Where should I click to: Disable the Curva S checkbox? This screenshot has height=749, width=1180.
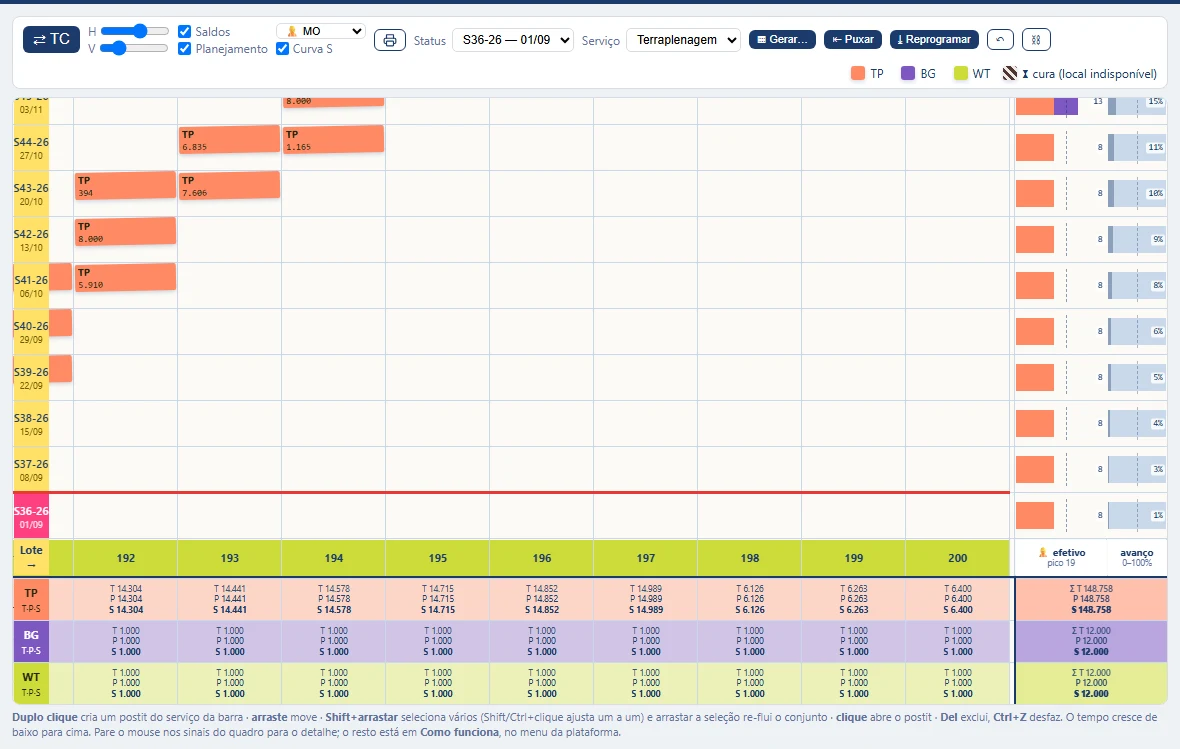click(x=283, y=49)
